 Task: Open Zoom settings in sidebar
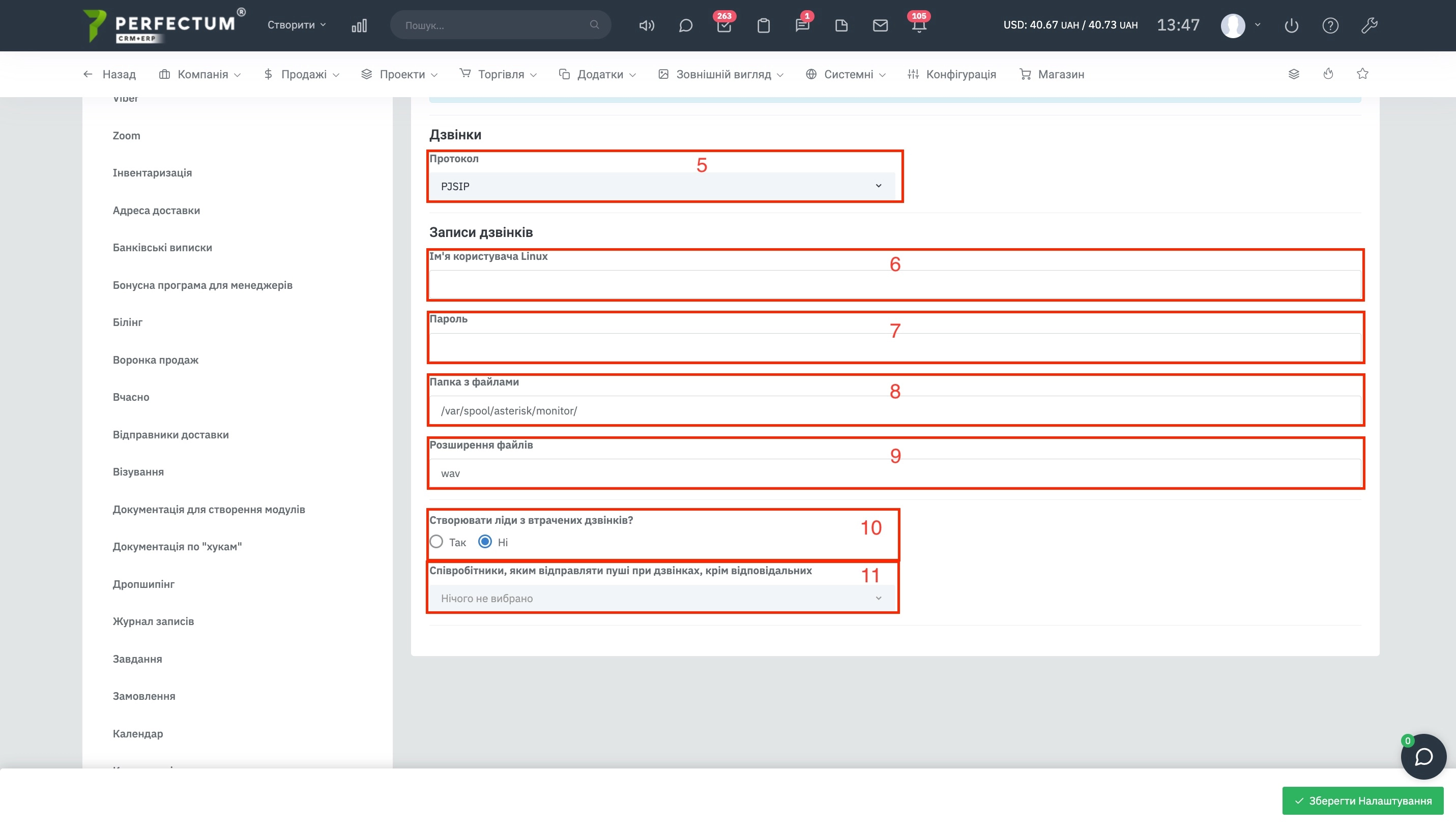127,136
